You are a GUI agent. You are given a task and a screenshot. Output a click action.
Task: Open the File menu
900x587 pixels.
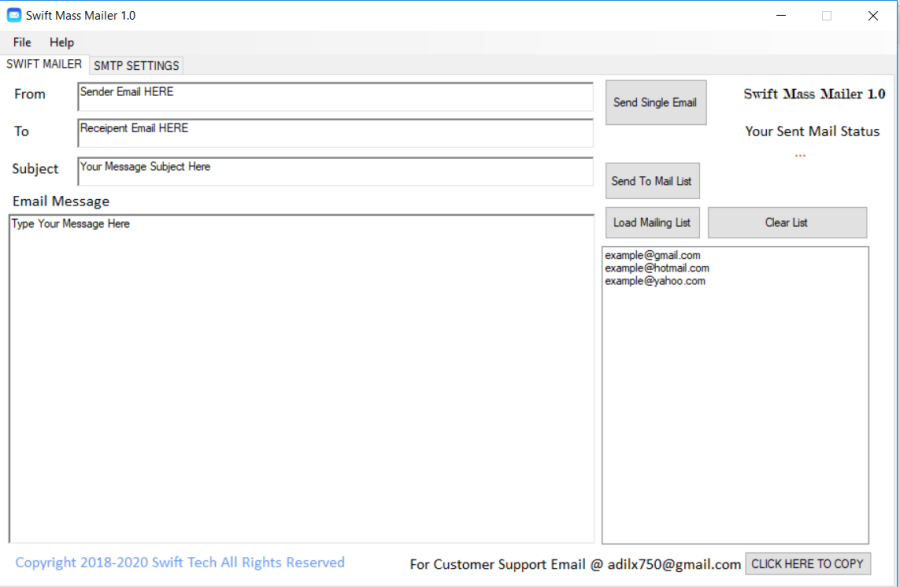pyautogui.click(x=22, y=42)
